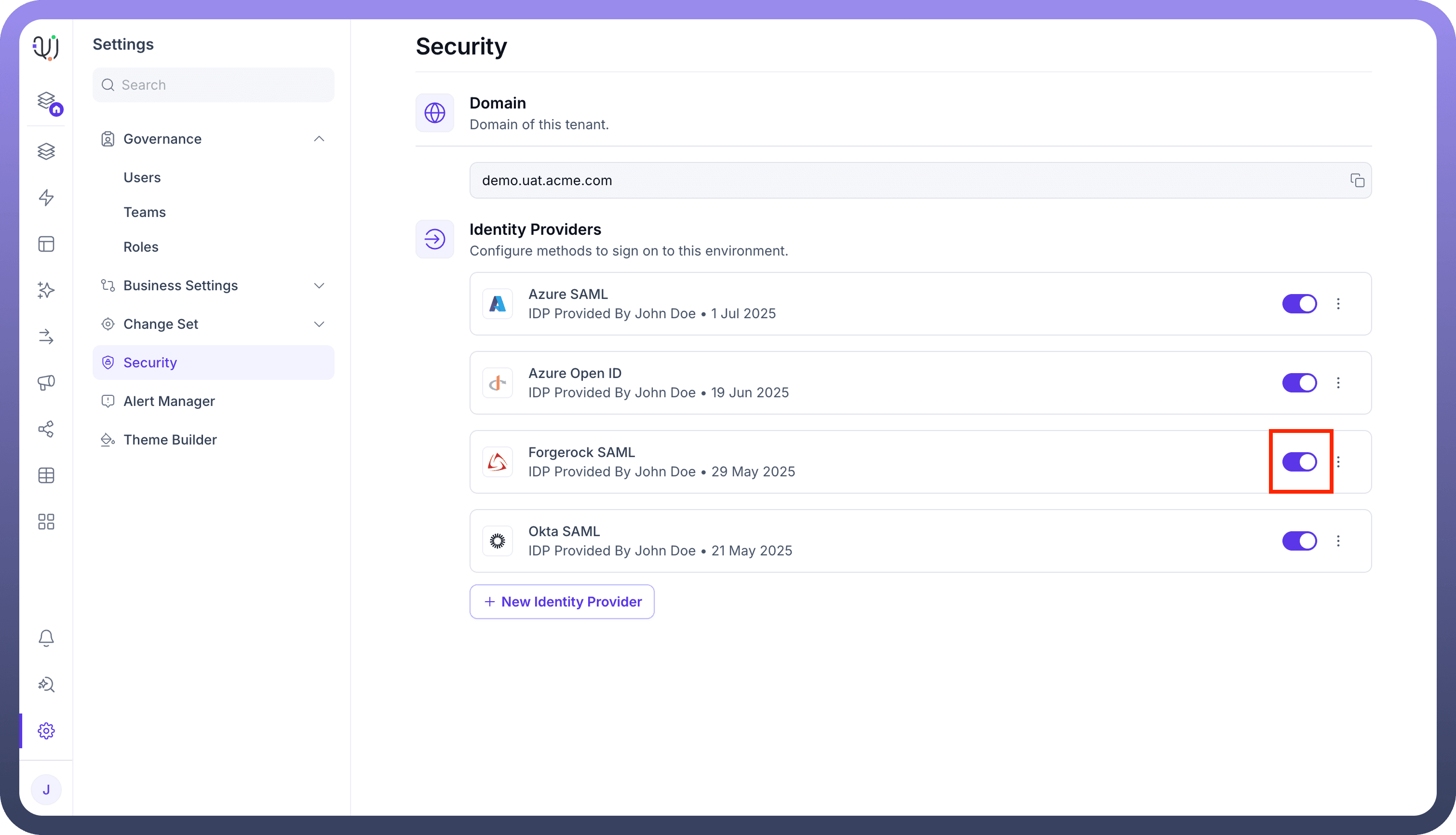
Task: Collapse the Governance section
Action: pyautogui.click(x=319, y=139)
